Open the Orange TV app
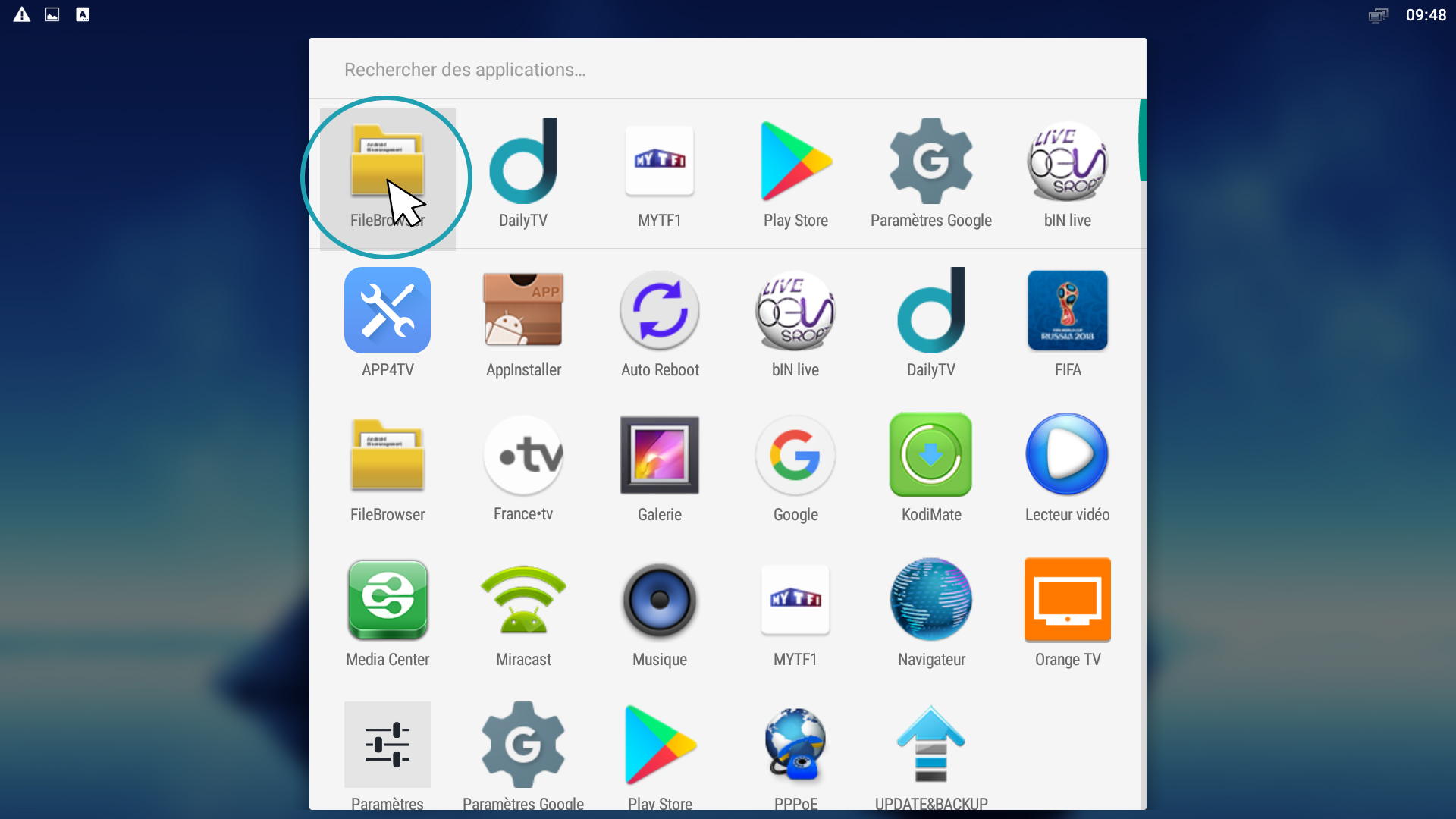 [1068, 613]
